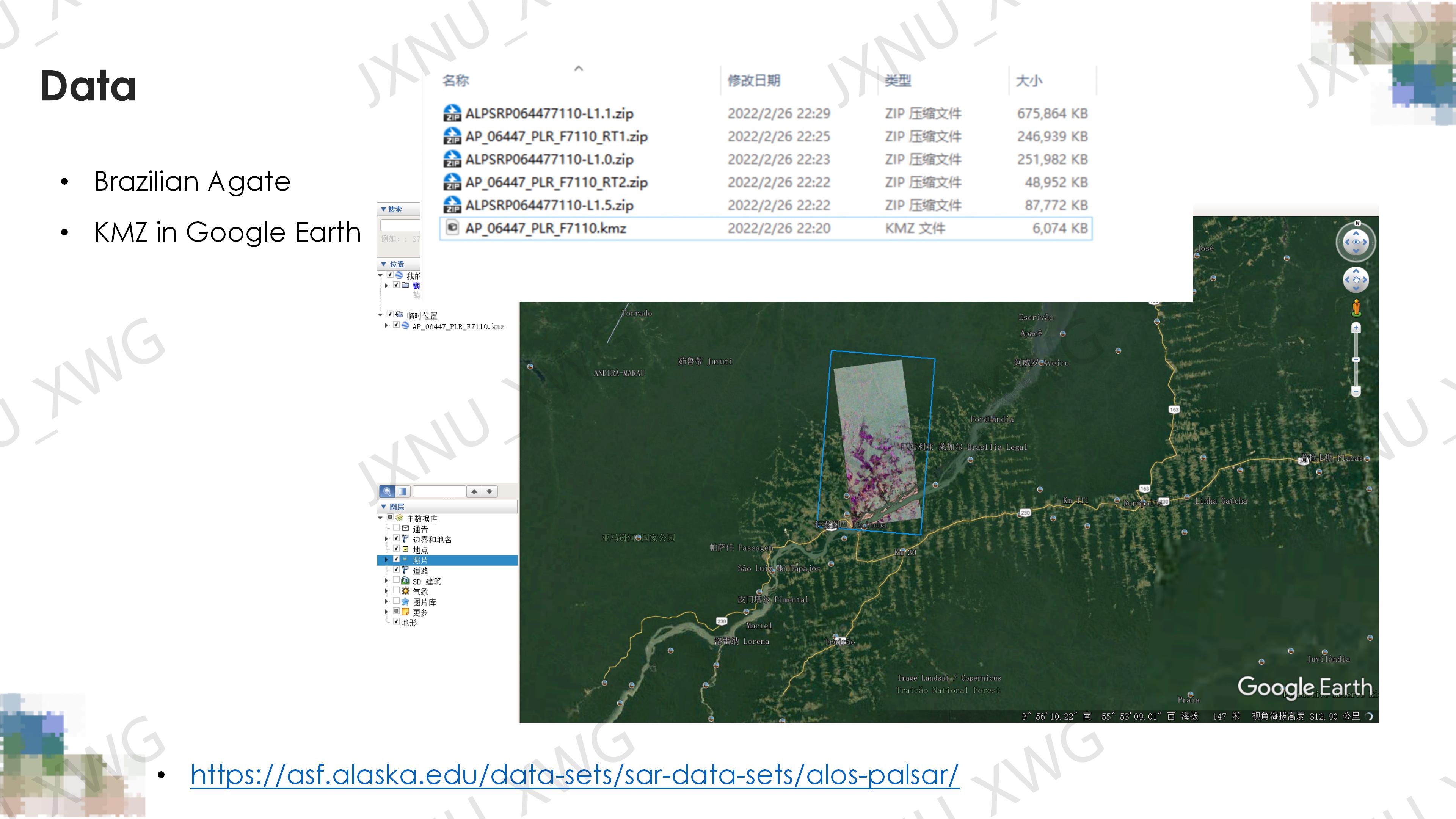Expand the 边界和地名 layer tree

(x=387, y=539)
